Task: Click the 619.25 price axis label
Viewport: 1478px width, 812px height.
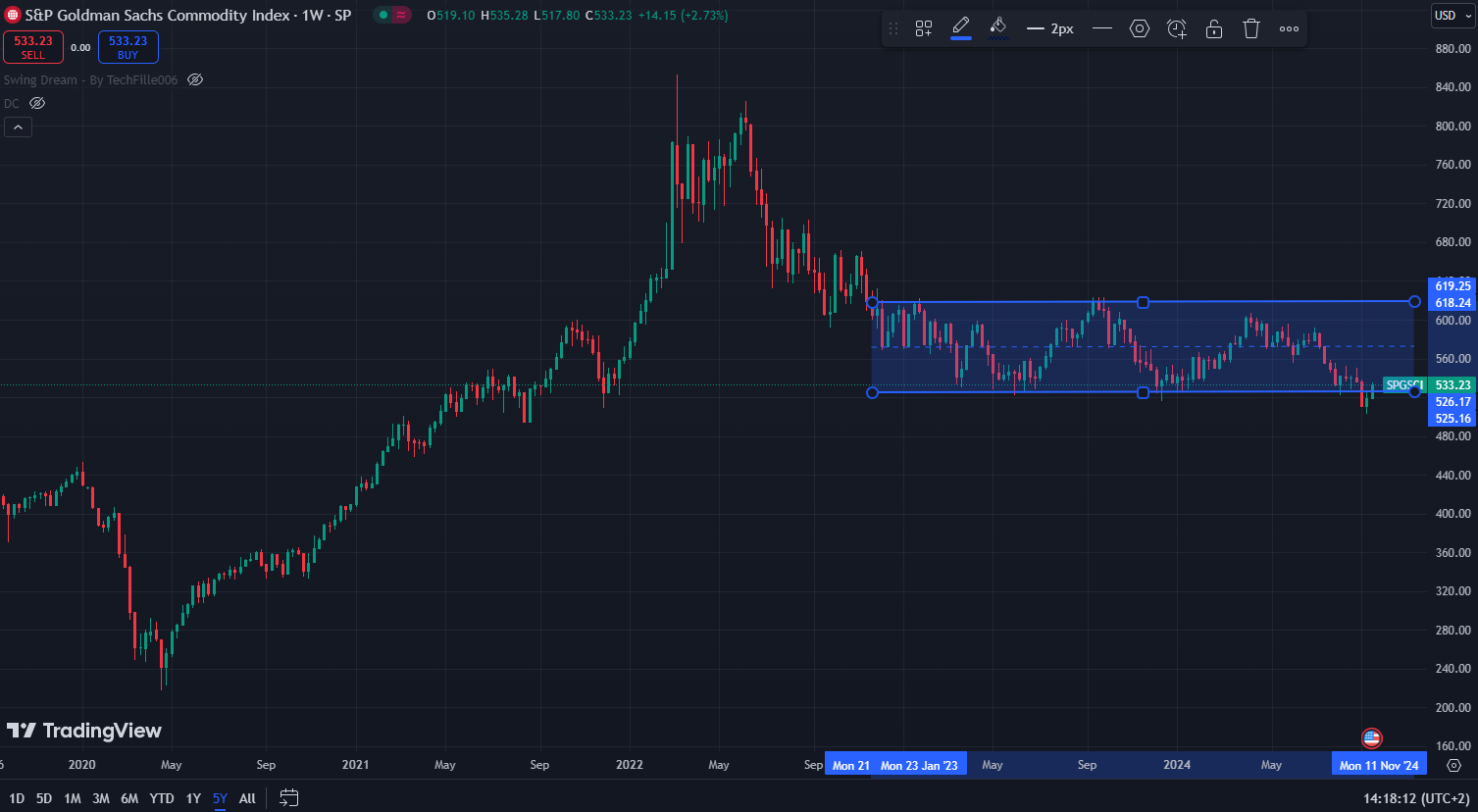Action: click(1453, 286)
